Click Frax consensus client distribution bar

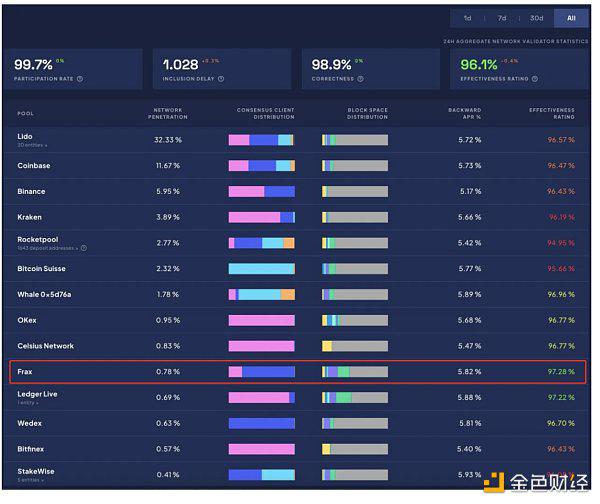pyautogui.click(x=262, y=372)
